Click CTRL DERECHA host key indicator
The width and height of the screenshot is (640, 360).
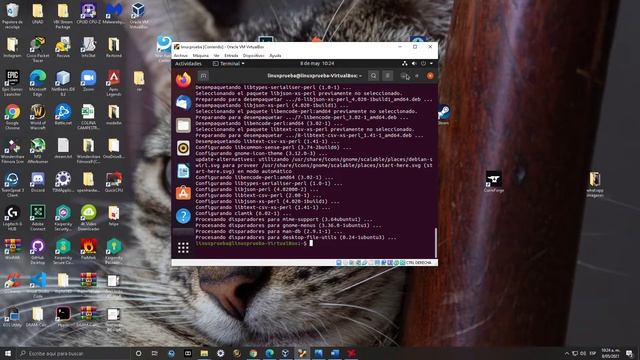click(x=418, y=262)
